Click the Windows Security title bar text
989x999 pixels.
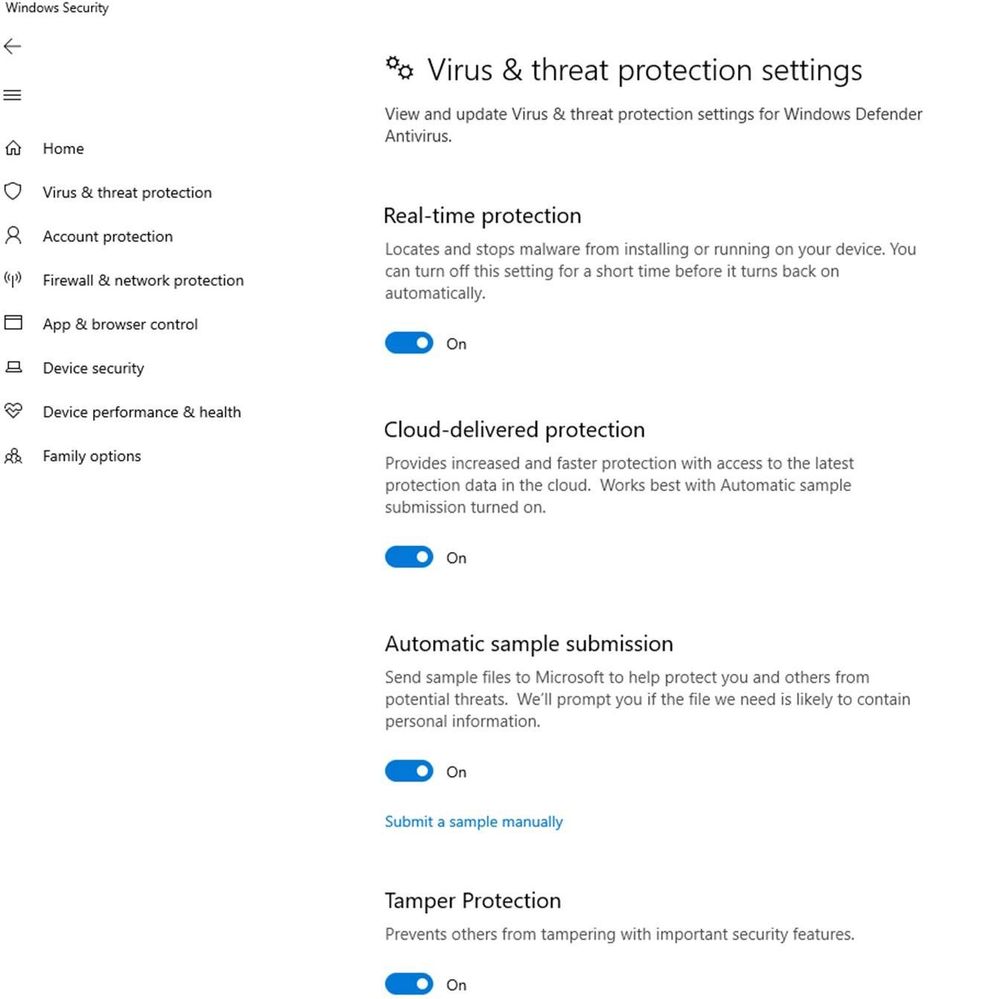pyautogui.click(x=57, y=8)
